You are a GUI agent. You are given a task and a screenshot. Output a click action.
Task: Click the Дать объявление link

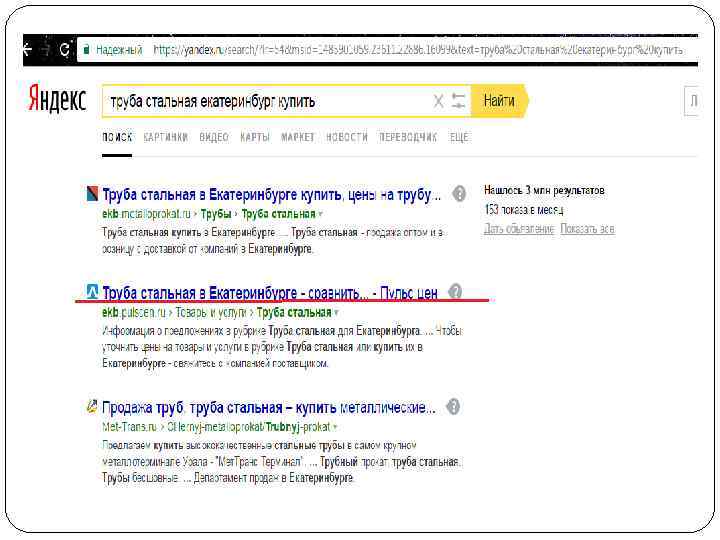(x=519, y=229)
